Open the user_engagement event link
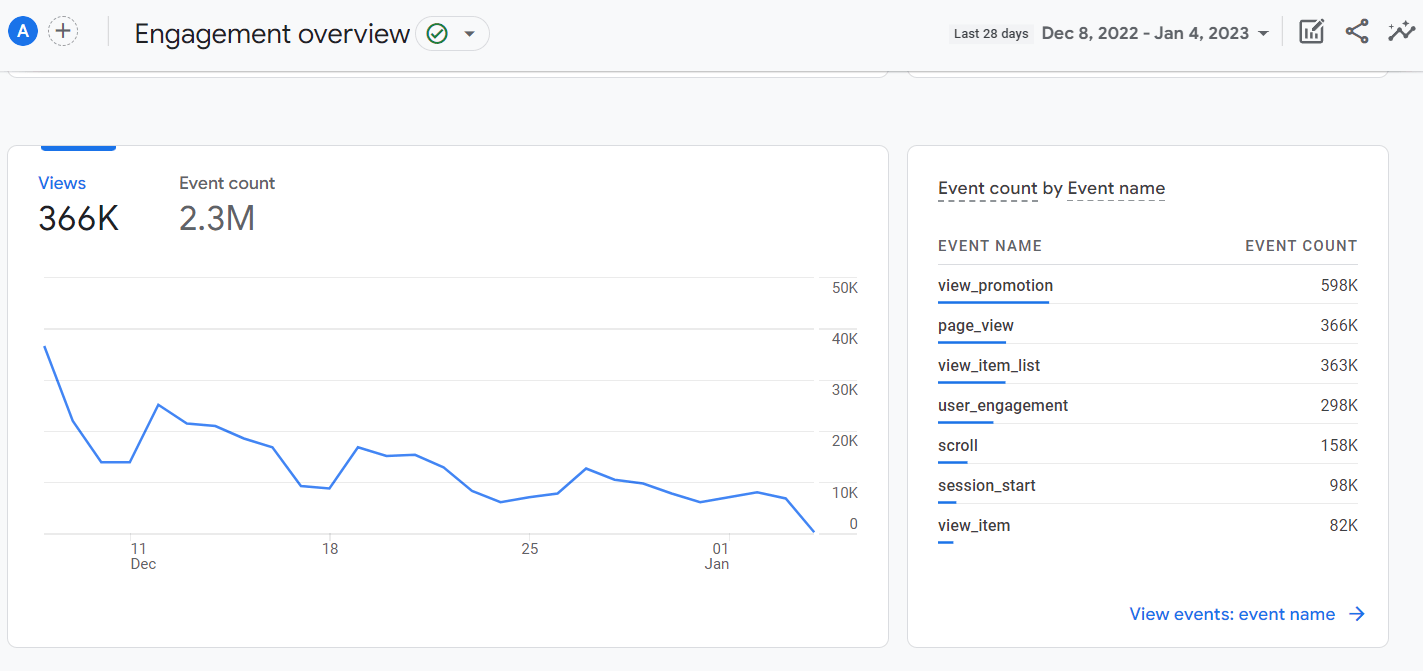 1003,405
